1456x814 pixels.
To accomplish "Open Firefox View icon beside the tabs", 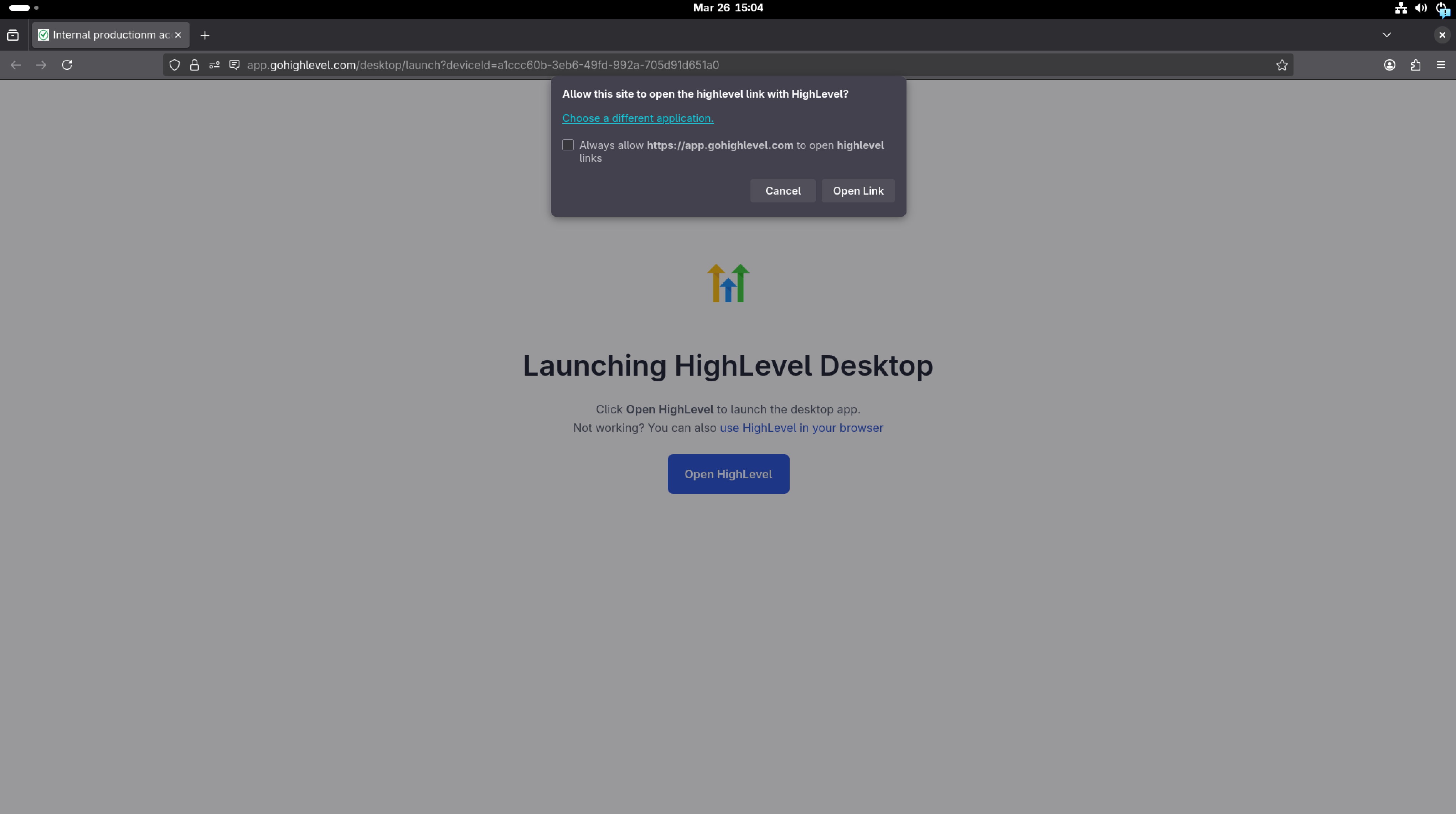I will pos(13,35).
